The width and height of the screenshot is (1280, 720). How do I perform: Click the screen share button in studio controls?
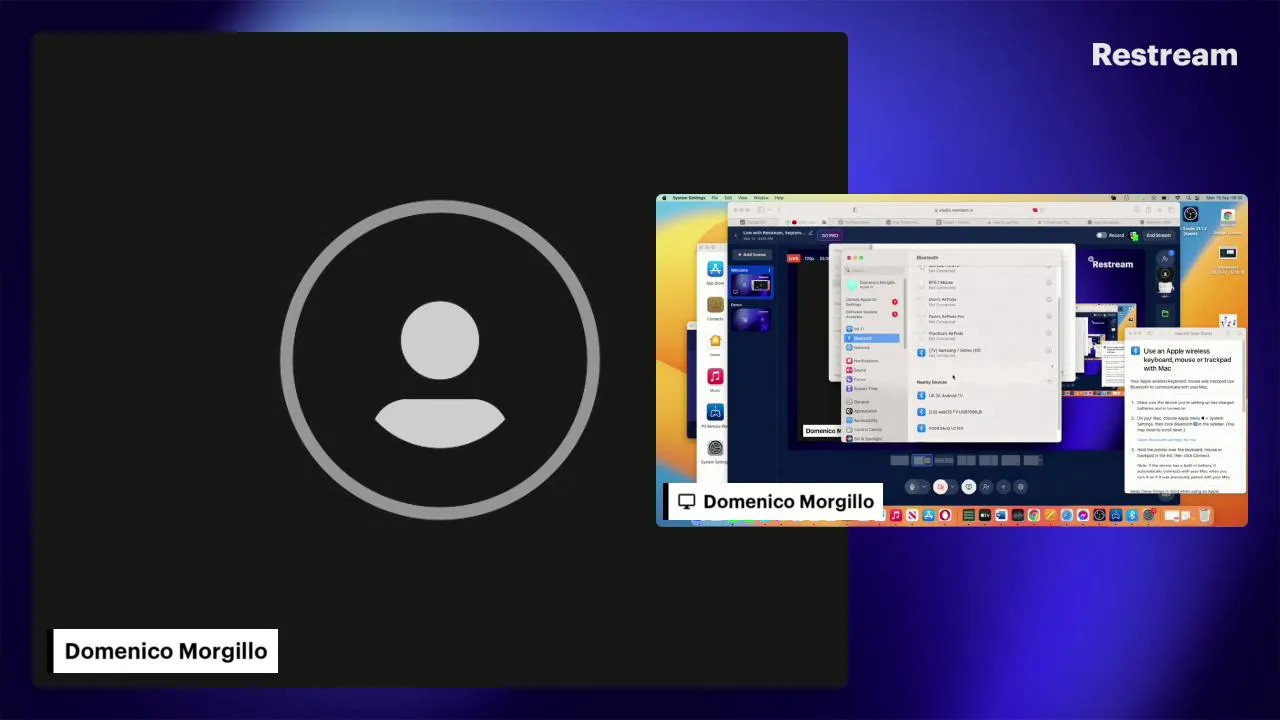[x=968, y=487]
